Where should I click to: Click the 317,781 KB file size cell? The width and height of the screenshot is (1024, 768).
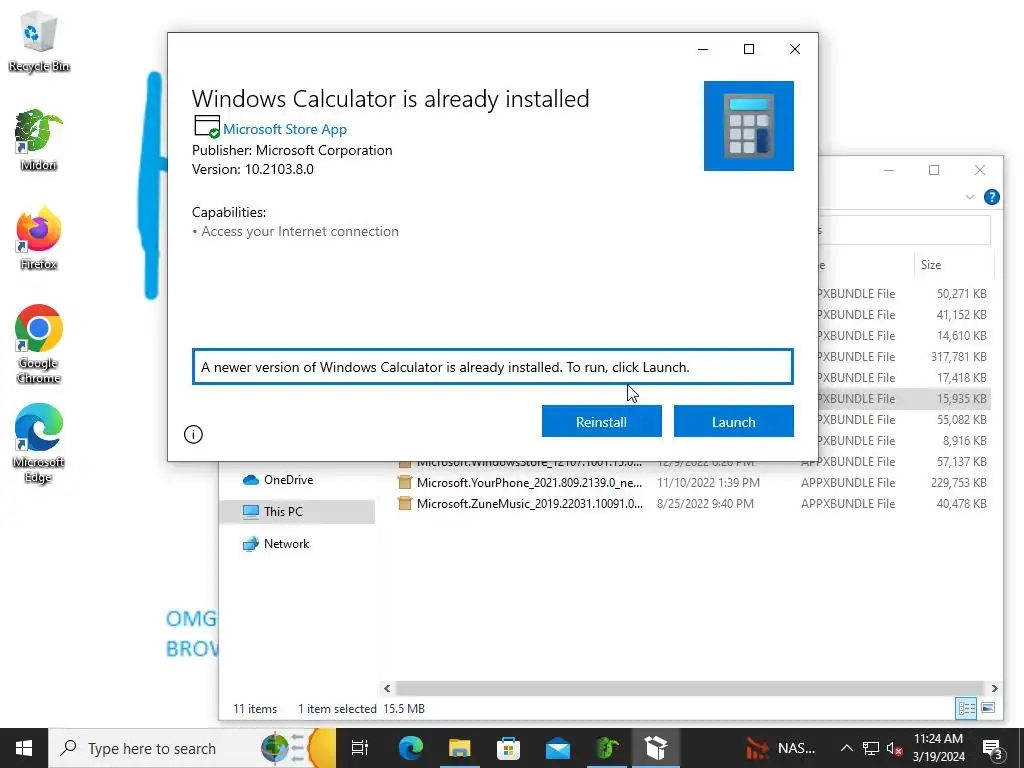(x=959, y=357)
